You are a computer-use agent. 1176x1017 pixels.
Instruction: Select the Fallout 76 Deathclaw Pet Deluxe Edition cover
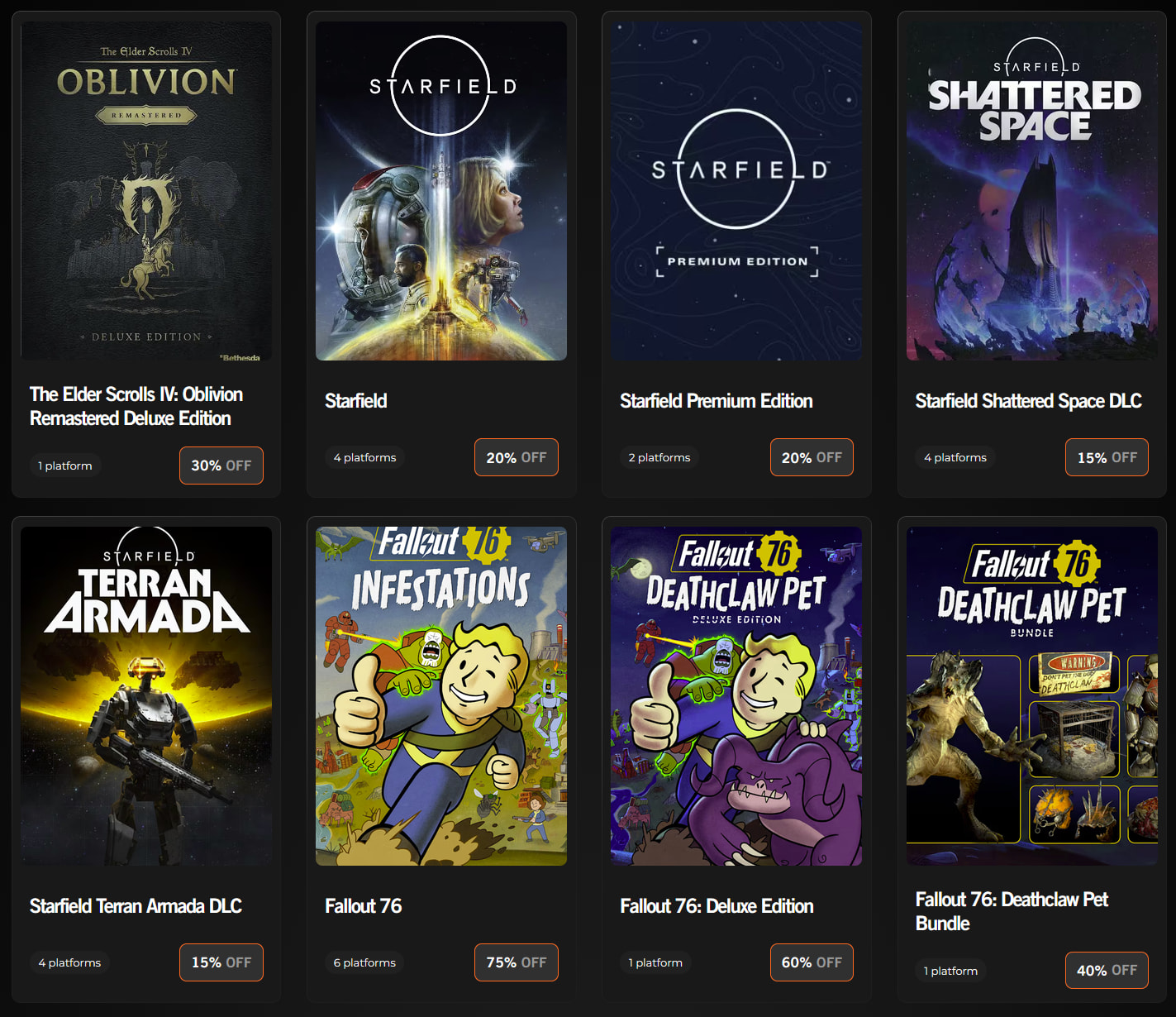(736, 696)
